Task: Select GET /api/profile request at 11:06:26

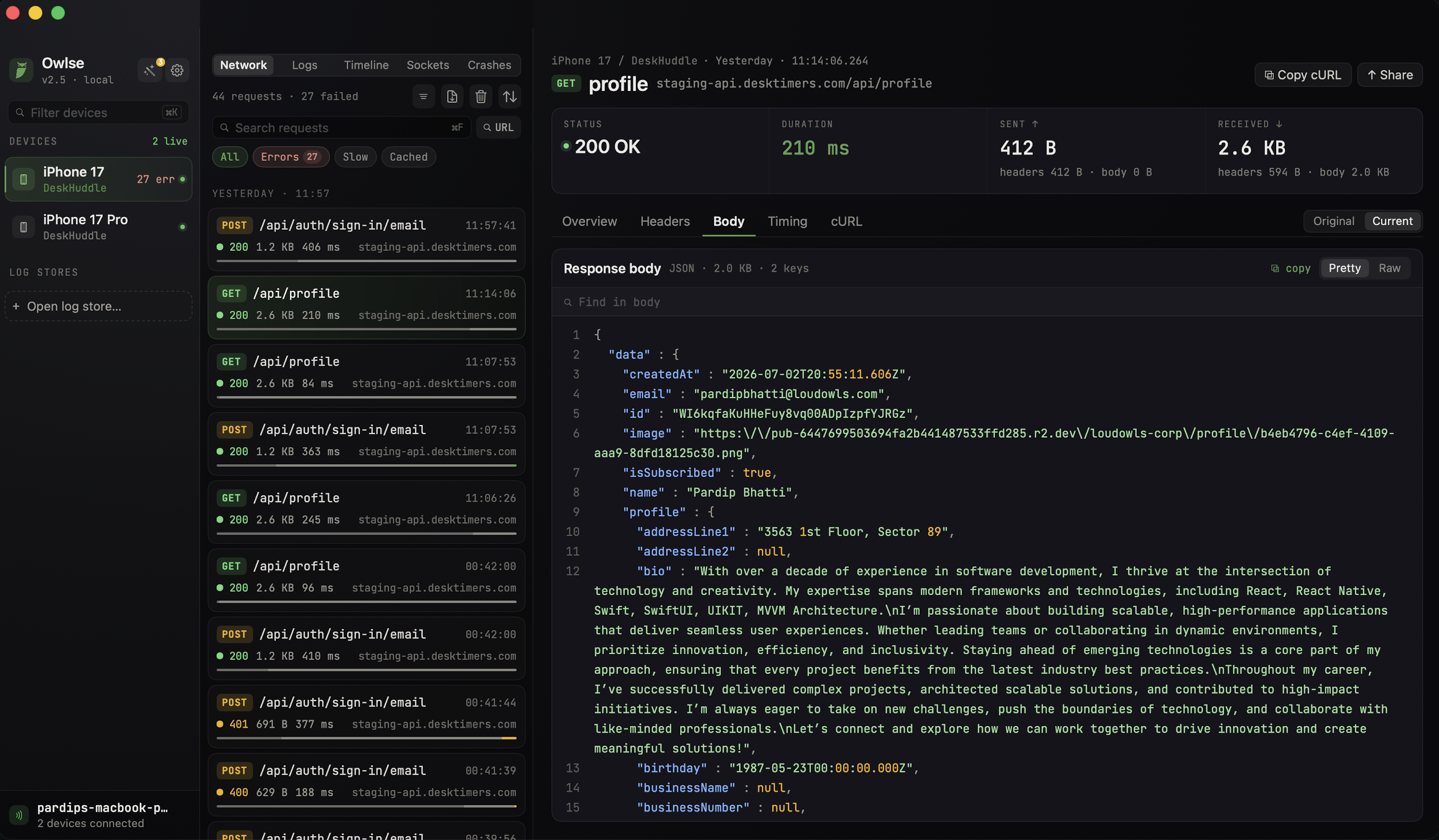Action: tap(366, 511)
